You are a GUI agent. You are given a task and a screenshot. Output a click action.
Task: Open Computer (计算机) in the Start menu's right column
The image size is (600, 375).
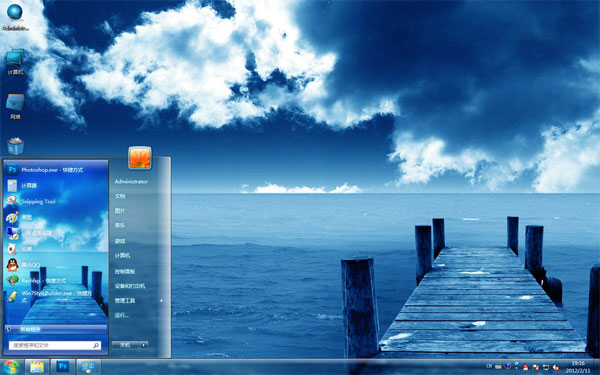pyautogui.click(x=122, y=256)
